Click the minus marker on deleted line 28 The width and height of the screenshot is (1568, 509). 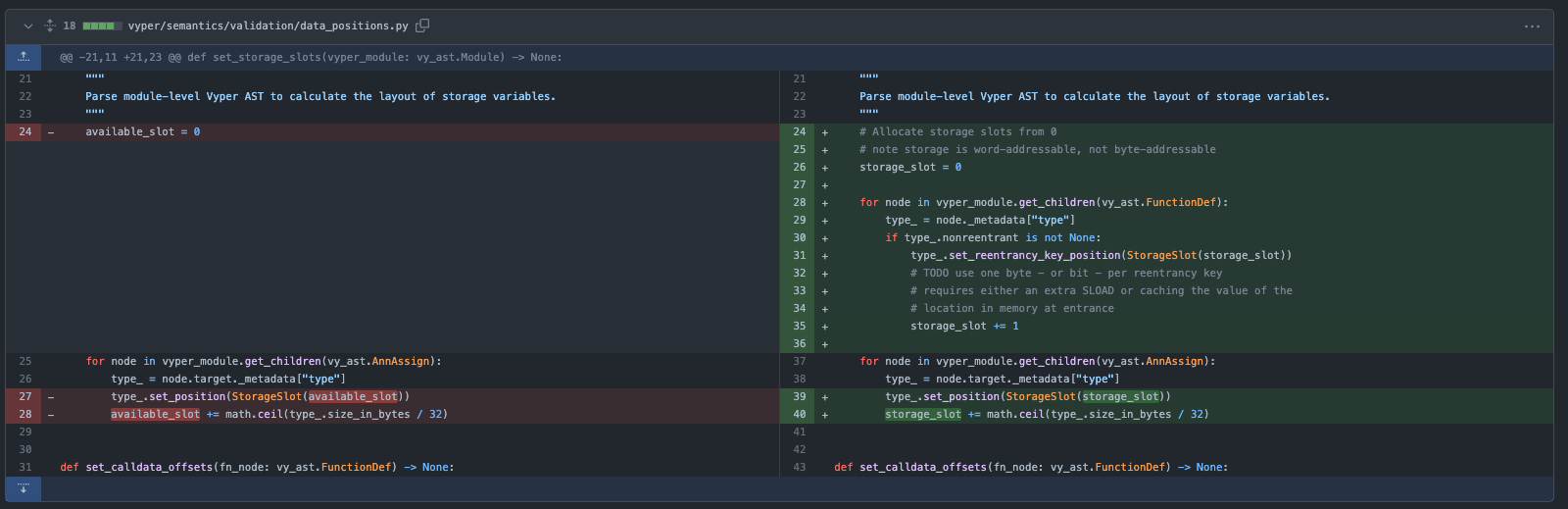[x=51, y=415]
